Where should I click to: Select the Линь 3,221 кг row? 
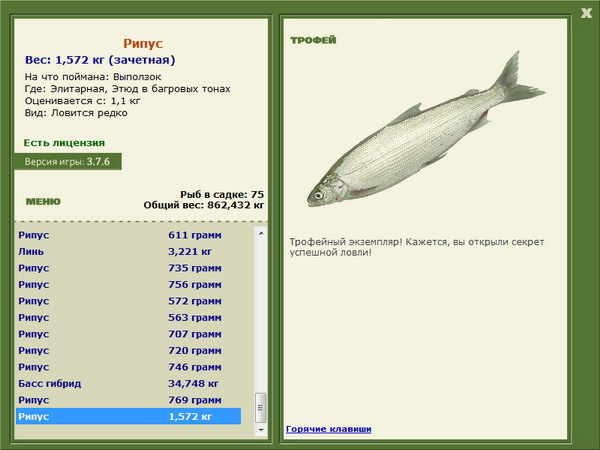[x=129, y=252]
